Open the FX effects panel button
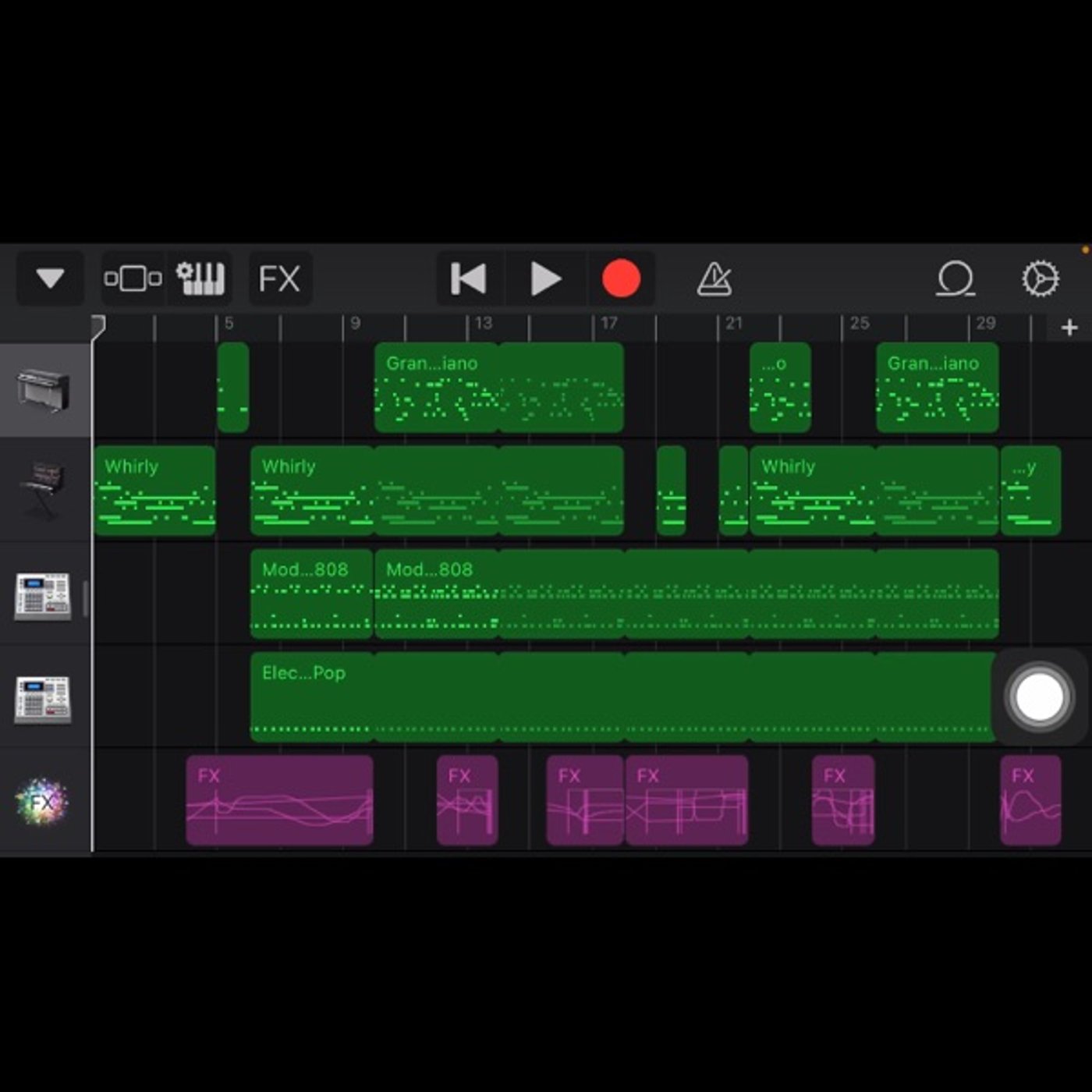1092x1092 pixels. [279, 278]
